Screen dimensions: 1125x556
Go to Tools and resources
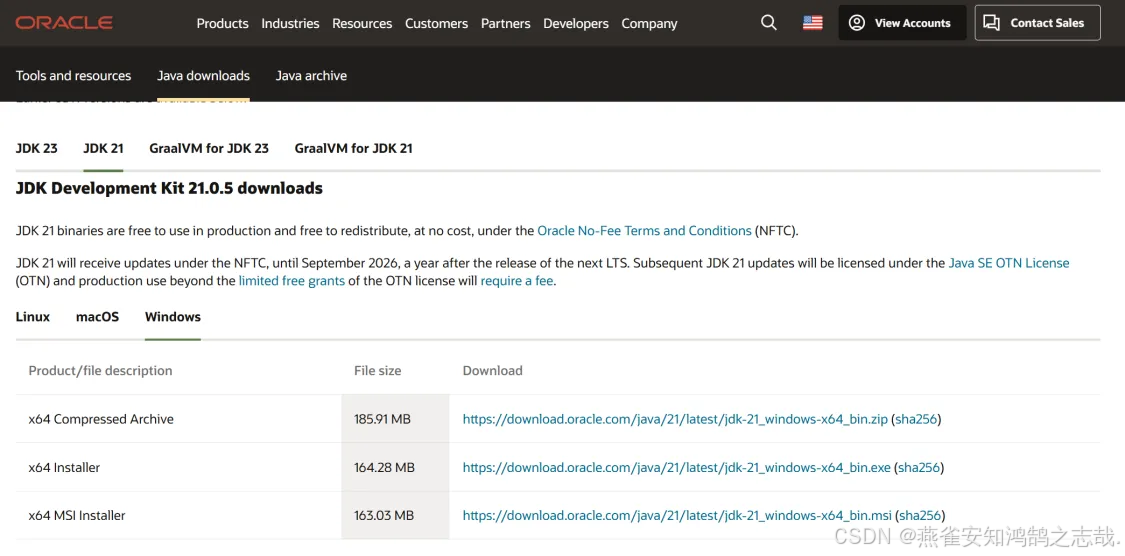pyautogui.click(x=73, y=75)
